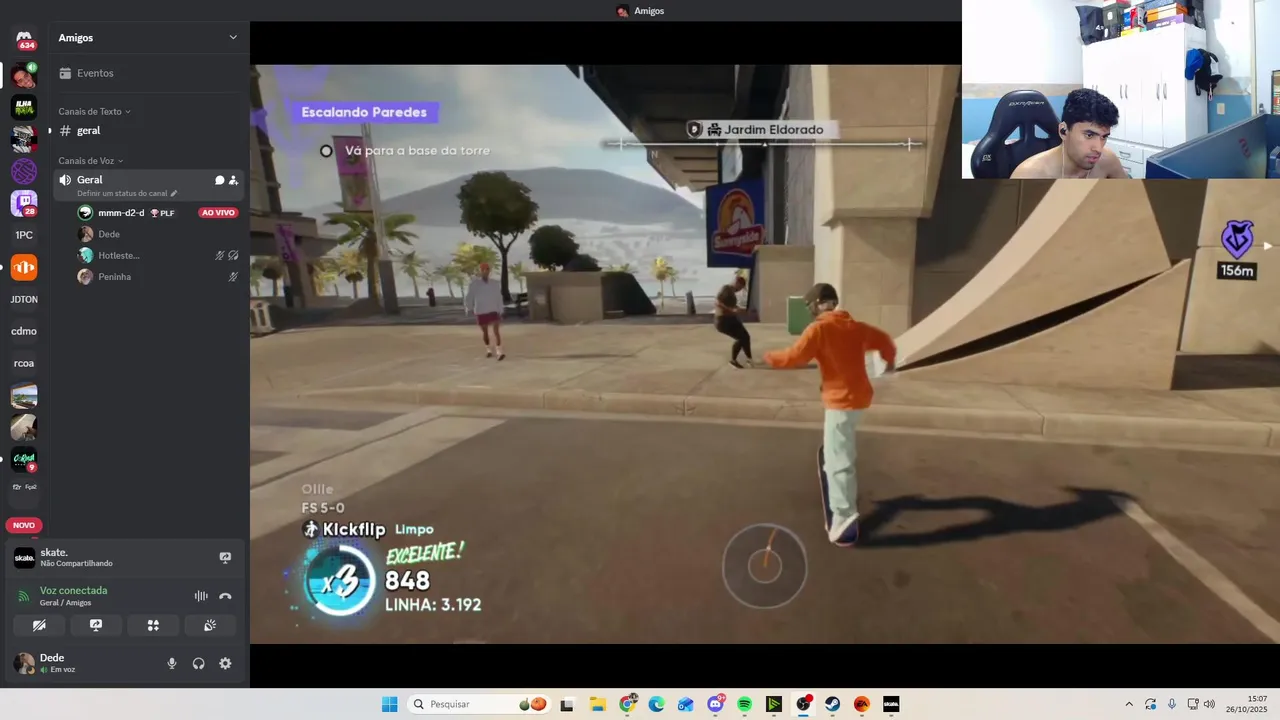The height and width of the screenshot is (720, 1280).
Task: Open the orange soundwave server icon
Action: tap(24, 267)
